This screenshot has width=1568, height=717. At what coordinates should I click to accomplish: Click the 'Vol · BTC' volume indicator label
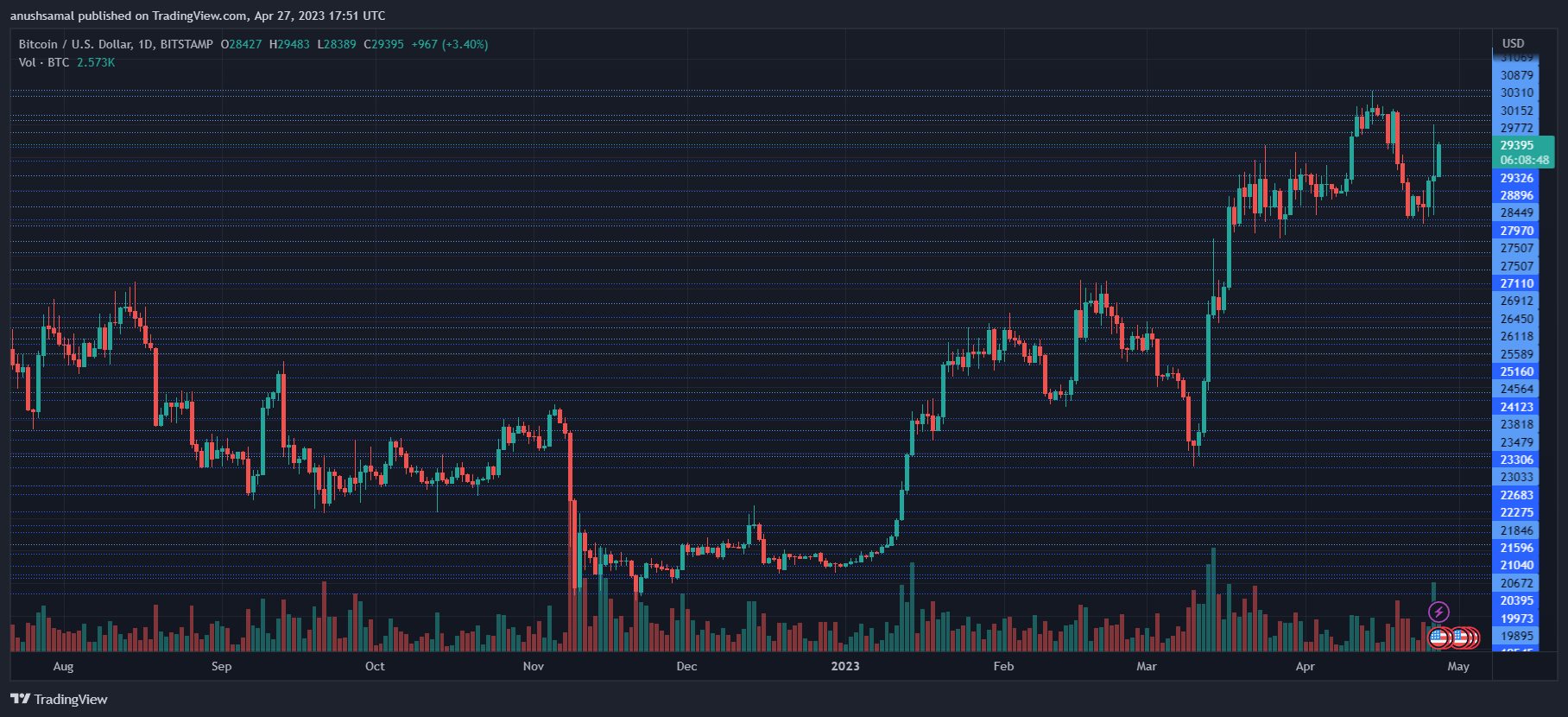[x=44, y=62]
